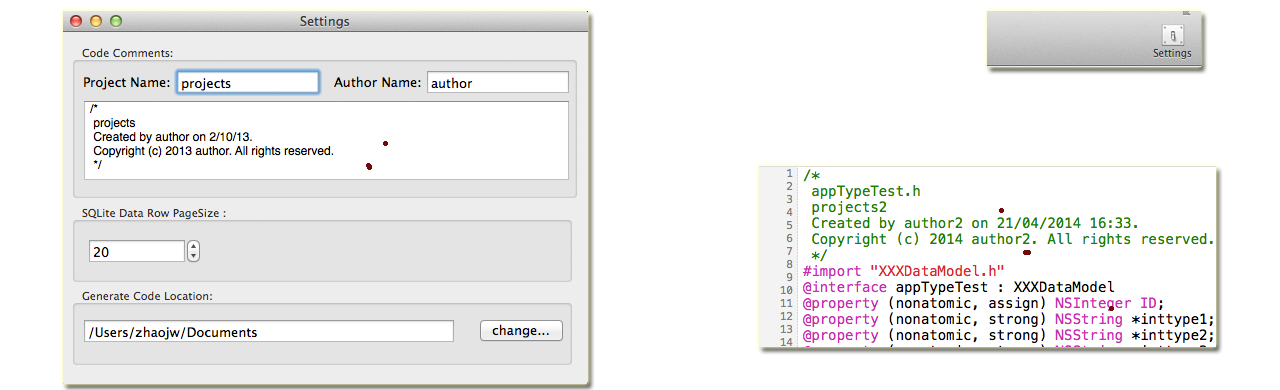Click 'Copyright (c) 2013 author' preview line
1280x390 pixels.
tap(213, 151)
